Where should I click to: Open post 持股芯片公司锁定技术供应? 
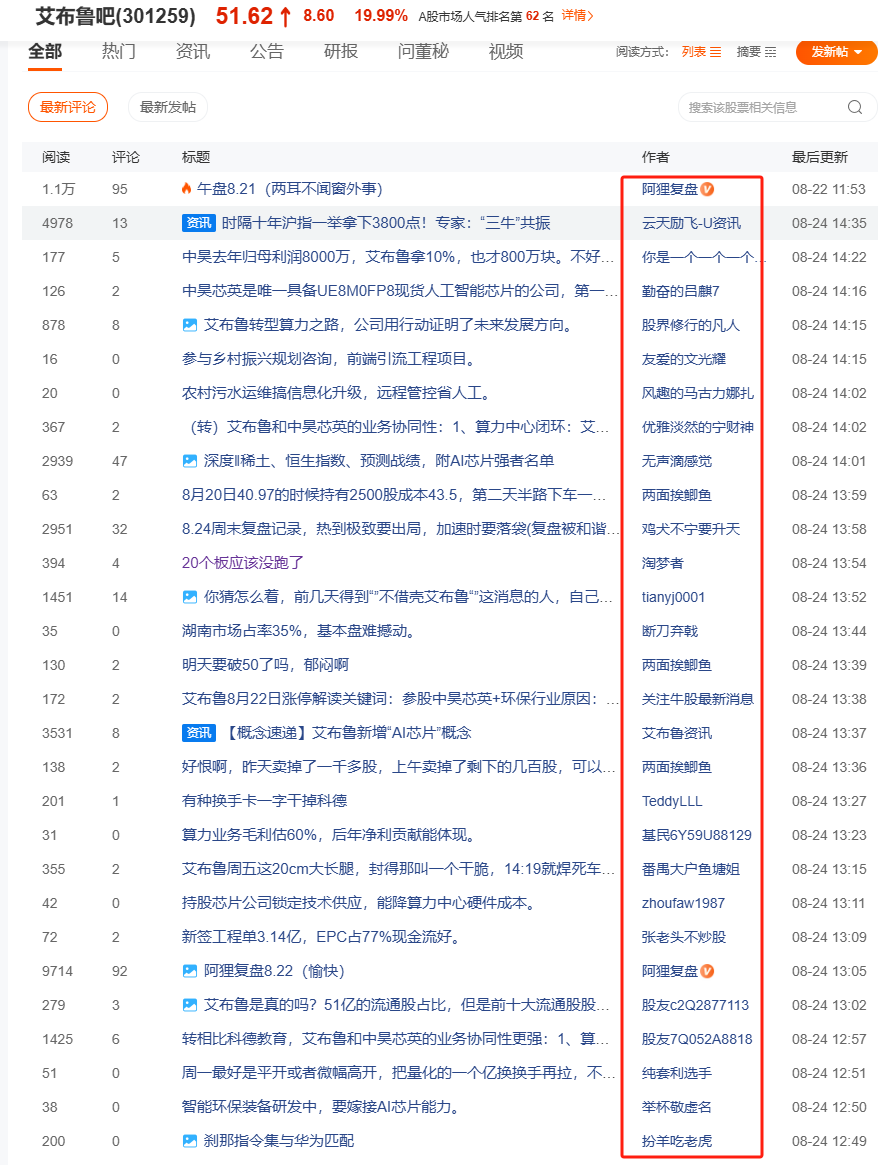[359, 903]
